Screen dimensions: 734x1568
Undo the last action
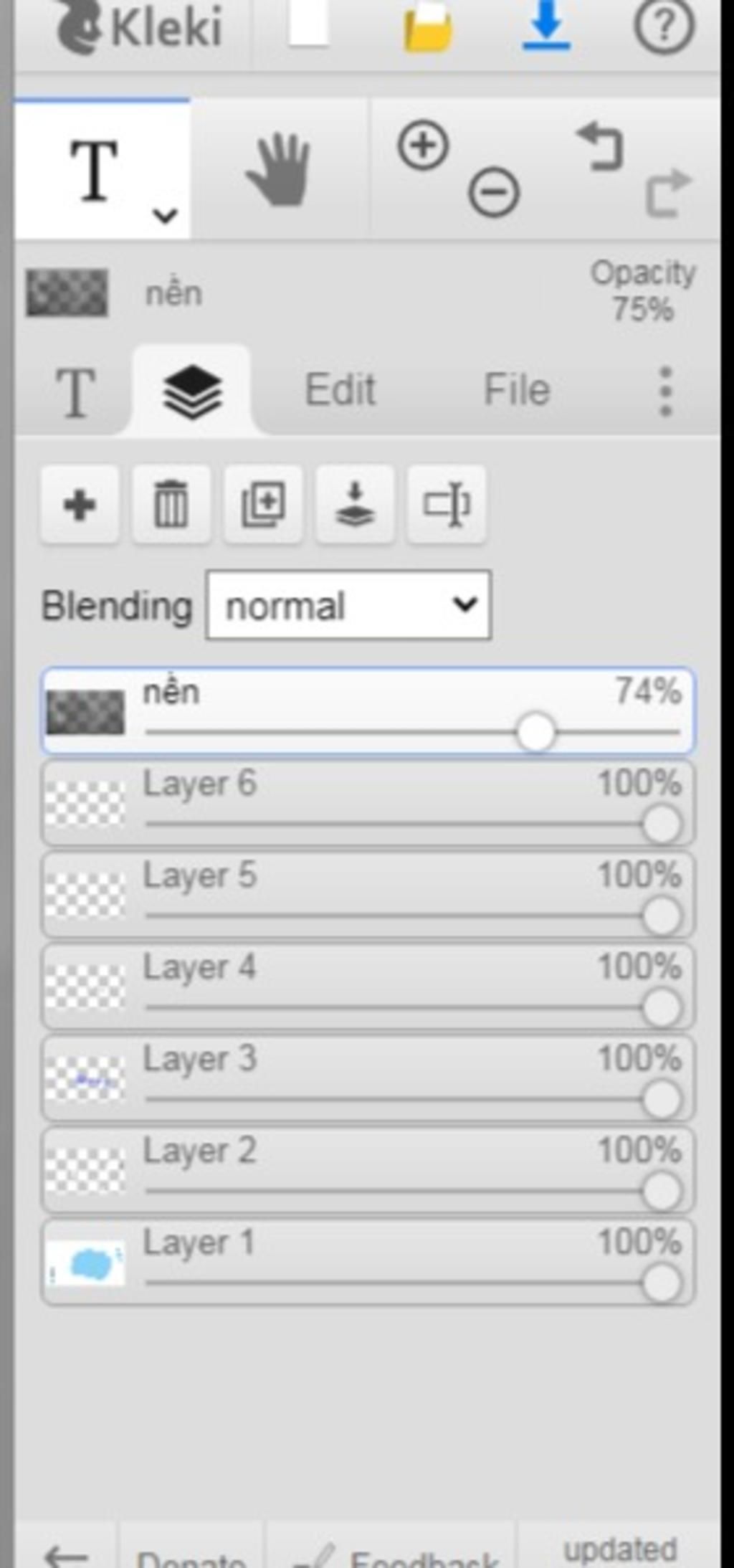(x=600, y=147)
